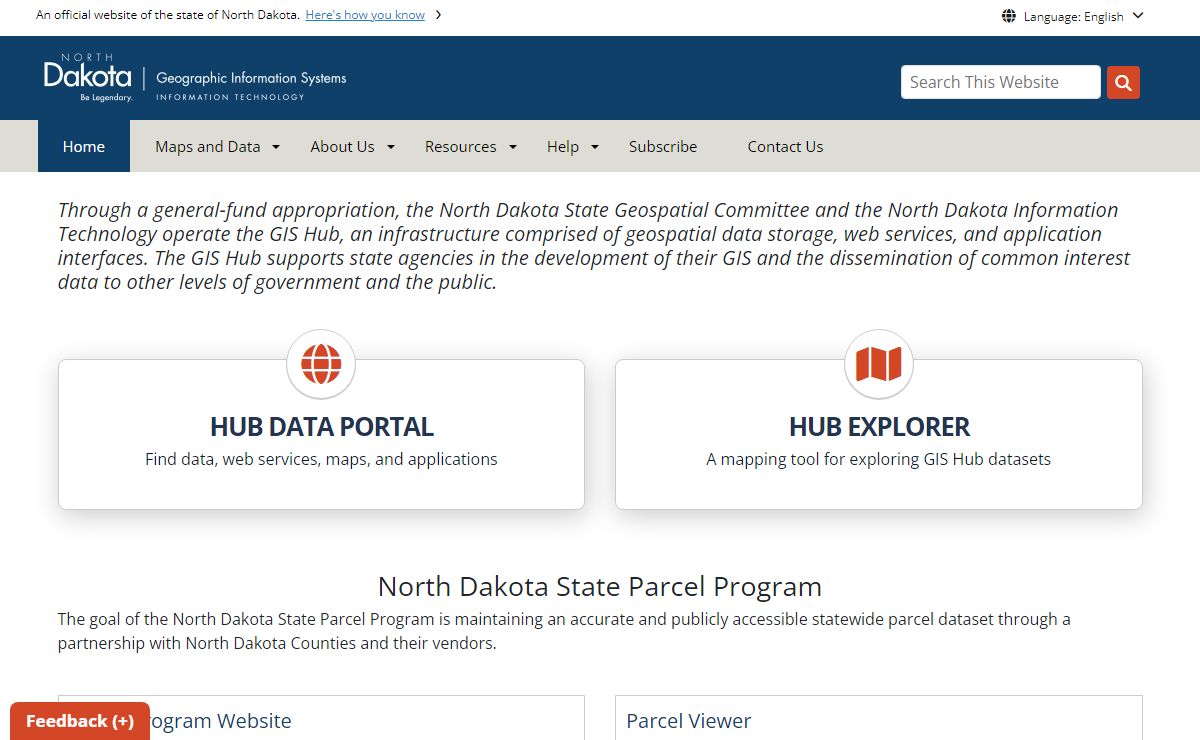Open the Contact Us page

click(785, 146)
